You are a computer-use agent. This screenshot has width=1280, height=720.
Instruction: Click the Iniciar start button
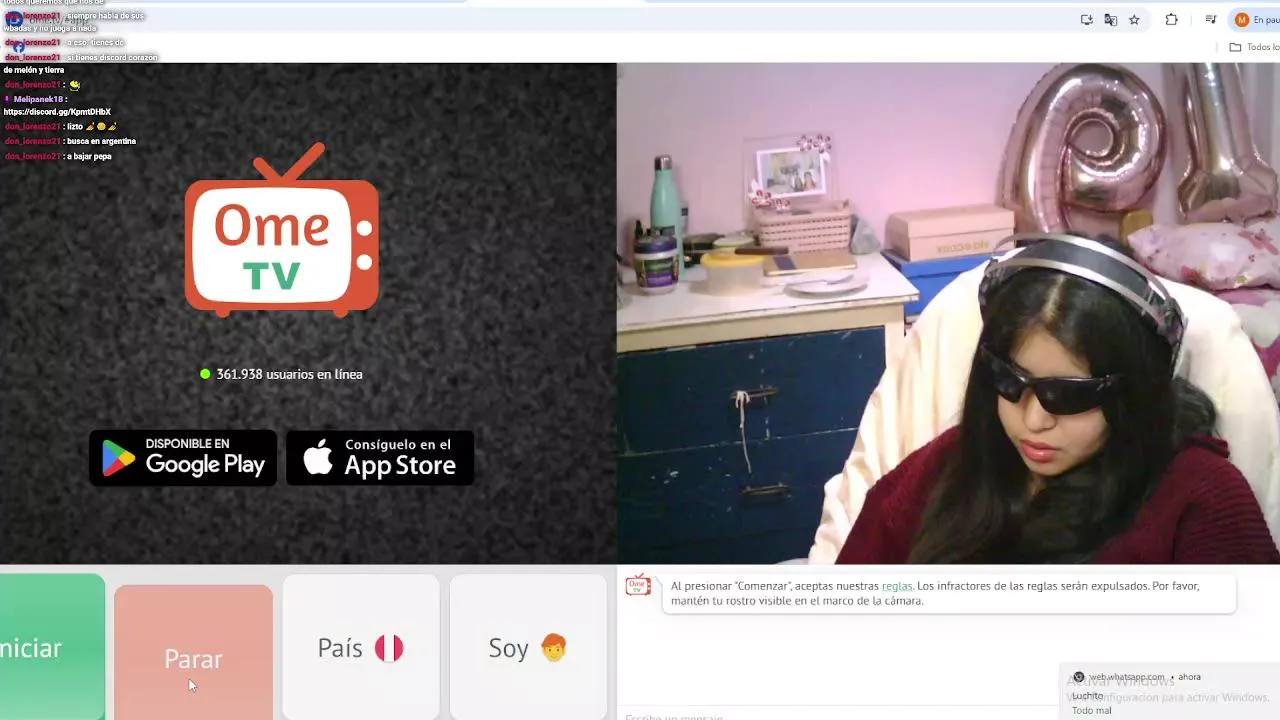tap(52, 647)
